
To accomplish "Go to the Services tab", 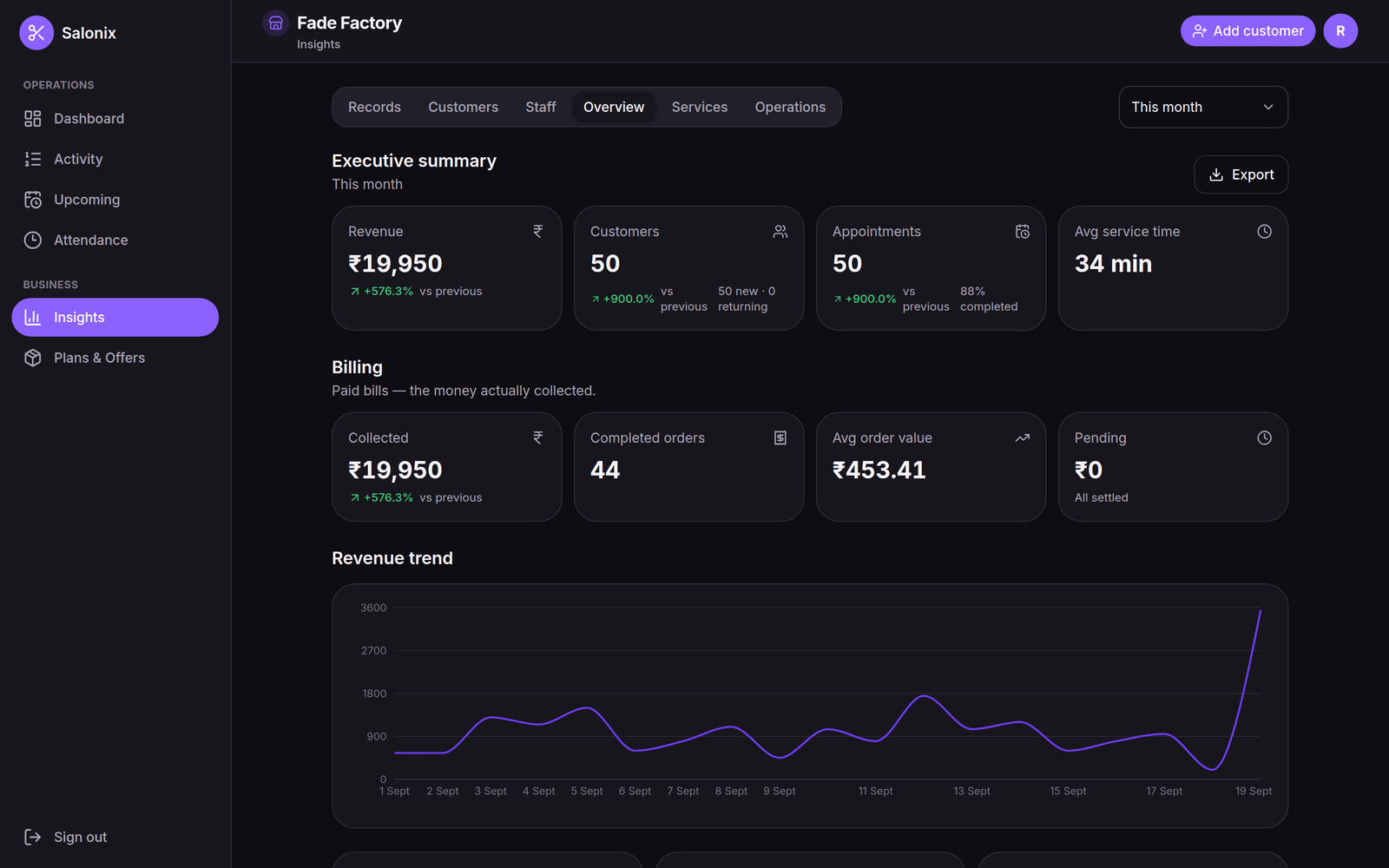I will [700, 107].
